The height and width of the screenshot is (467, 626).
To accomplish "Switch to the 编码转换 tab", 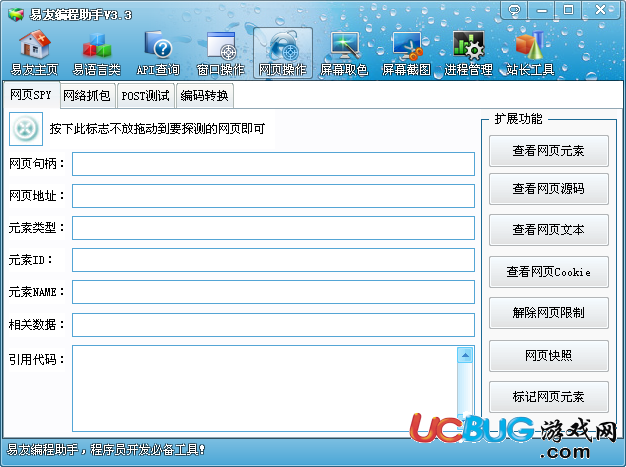I will click(204, 96).
